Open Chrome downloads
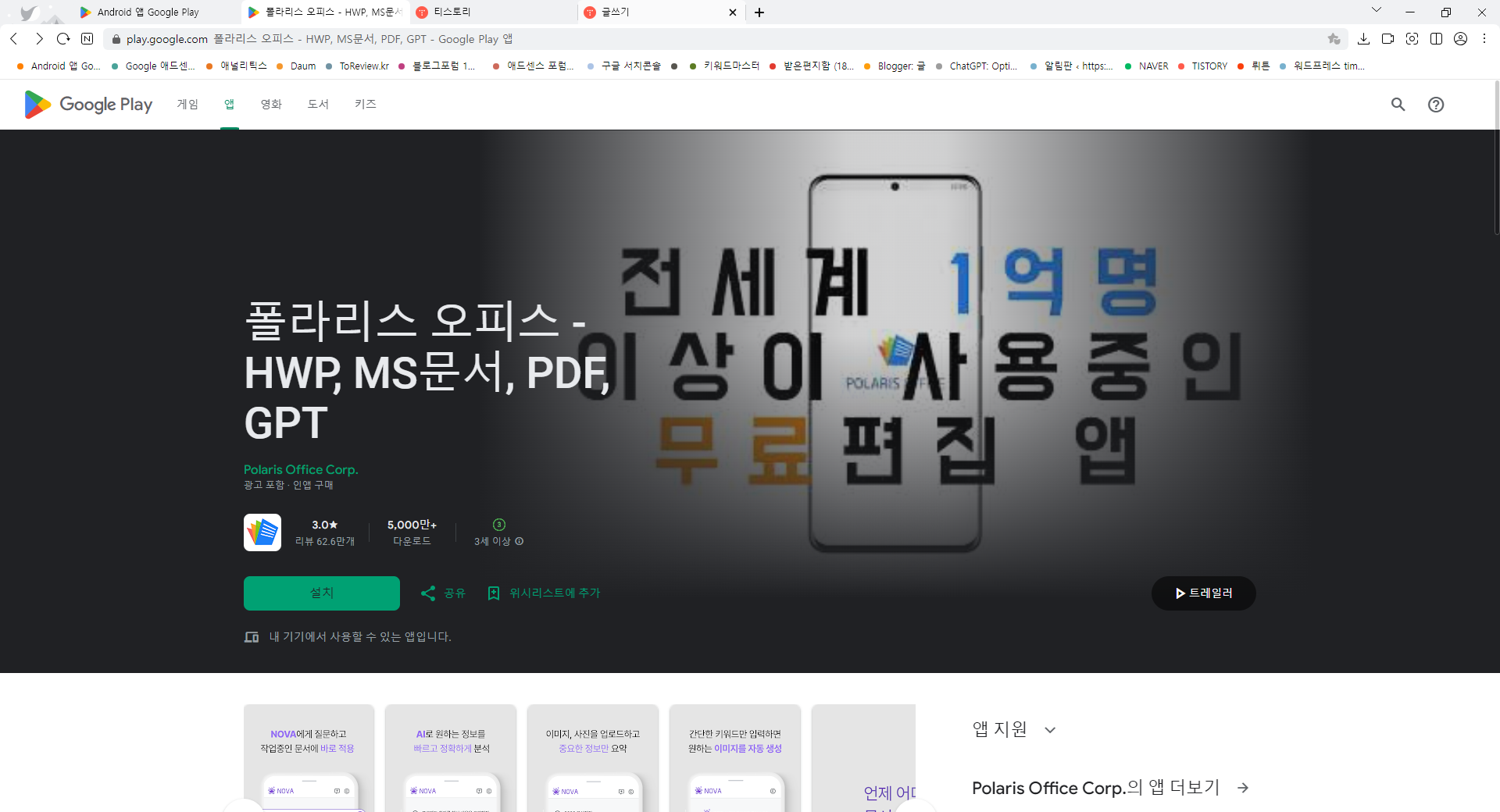Screen dimensions: 1500x812 pos(1364,38)
